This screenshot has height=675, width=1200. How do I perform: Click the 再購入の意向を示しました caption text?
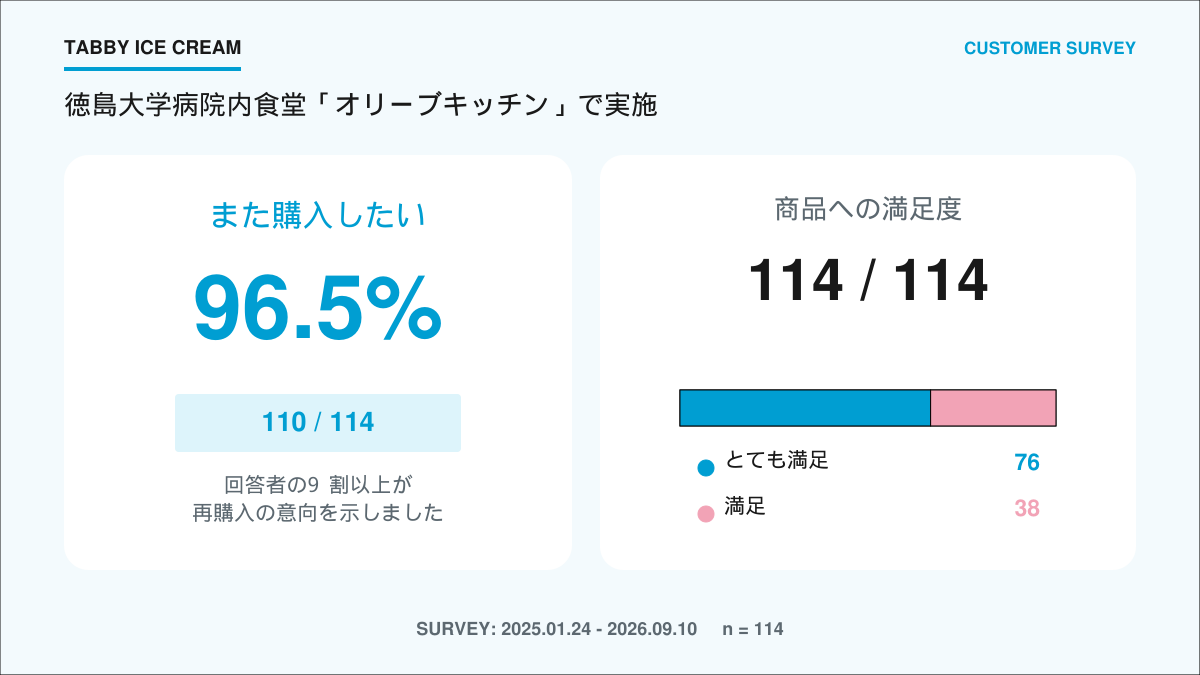pyautogui.click(x=318, y=513)
